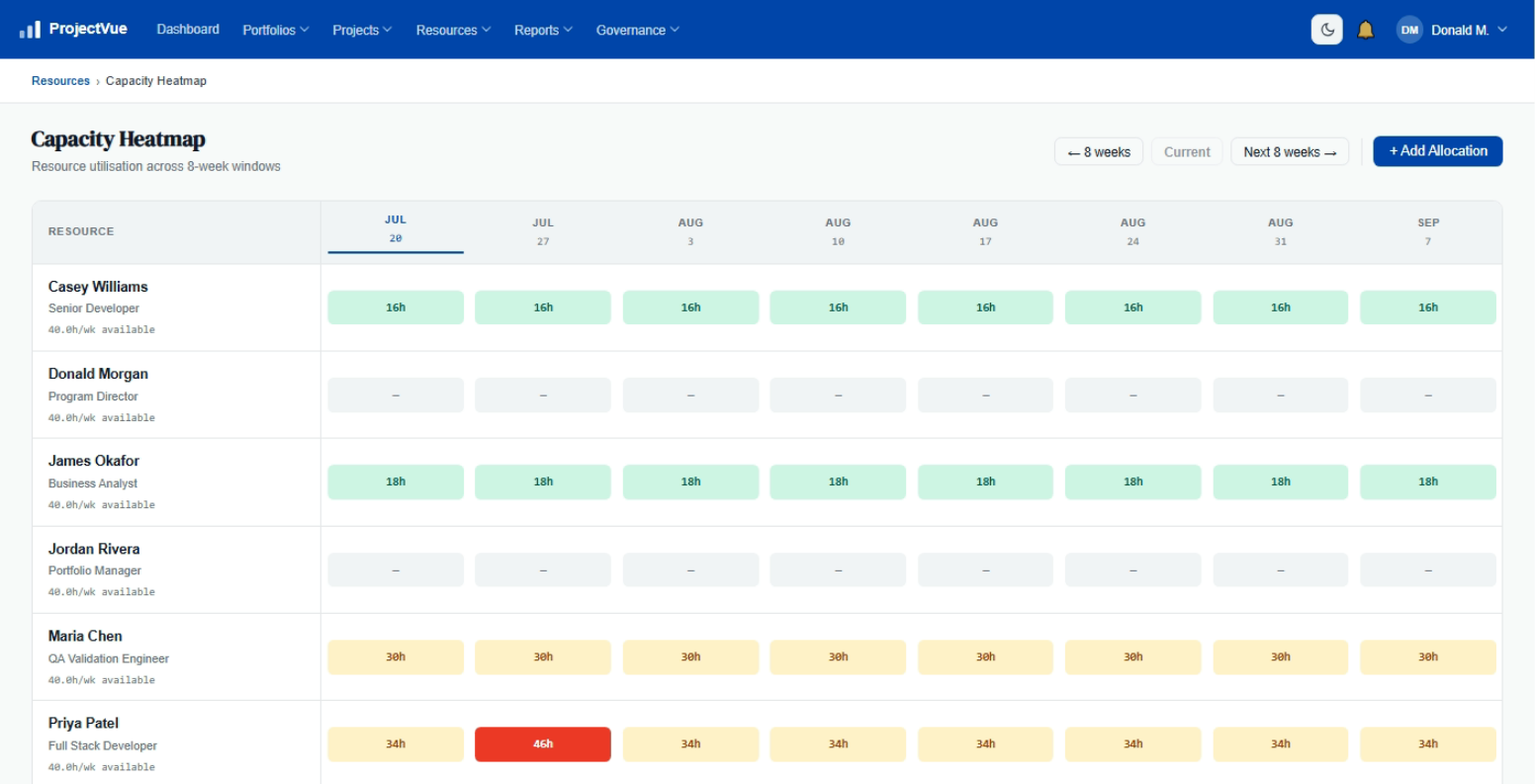Click Donald Morgan resource name
This screenshot has height=784, width=1535.
pos(98,374)
